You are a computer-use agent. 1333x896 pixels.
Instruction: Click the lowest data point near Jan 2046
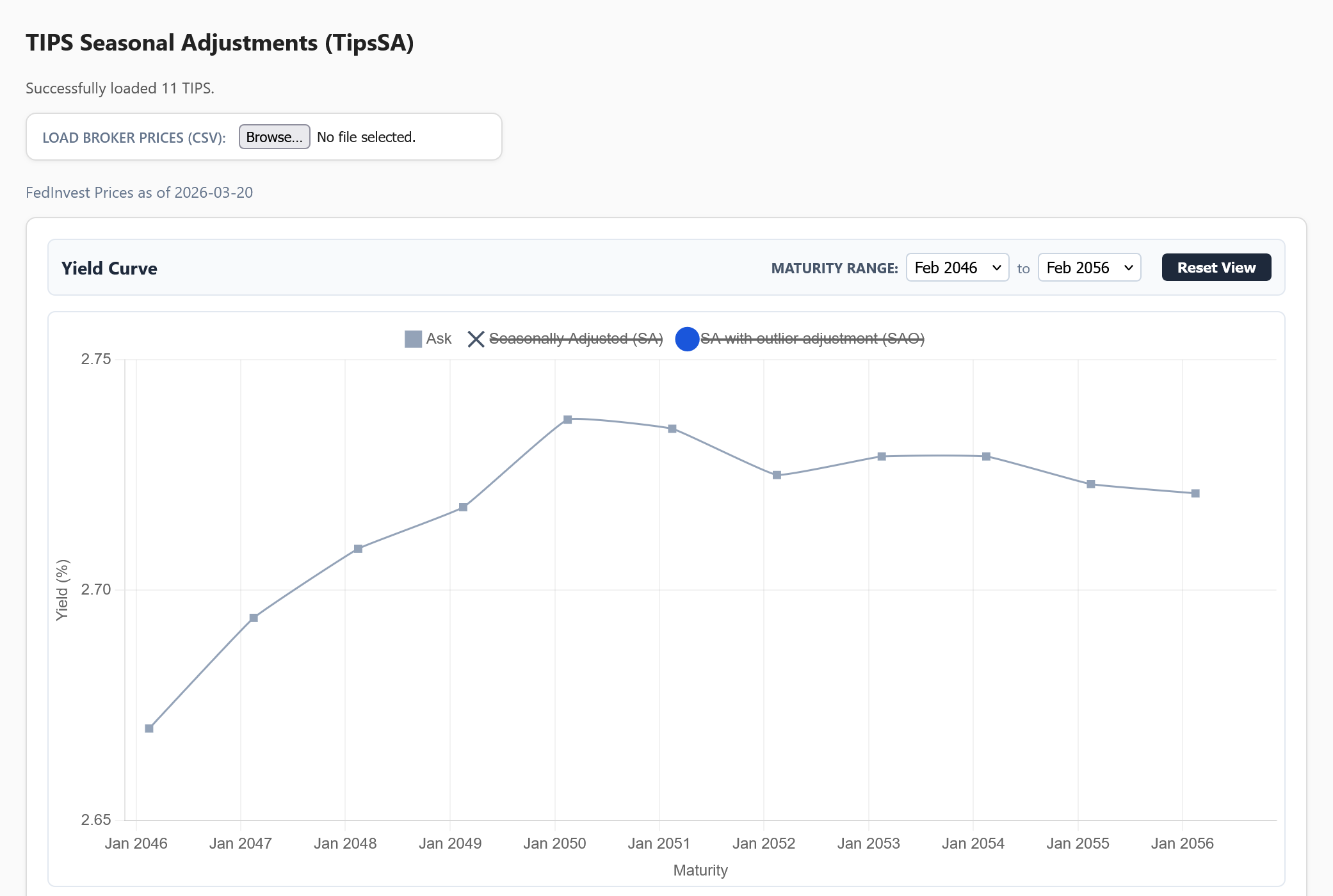[149, 728]
